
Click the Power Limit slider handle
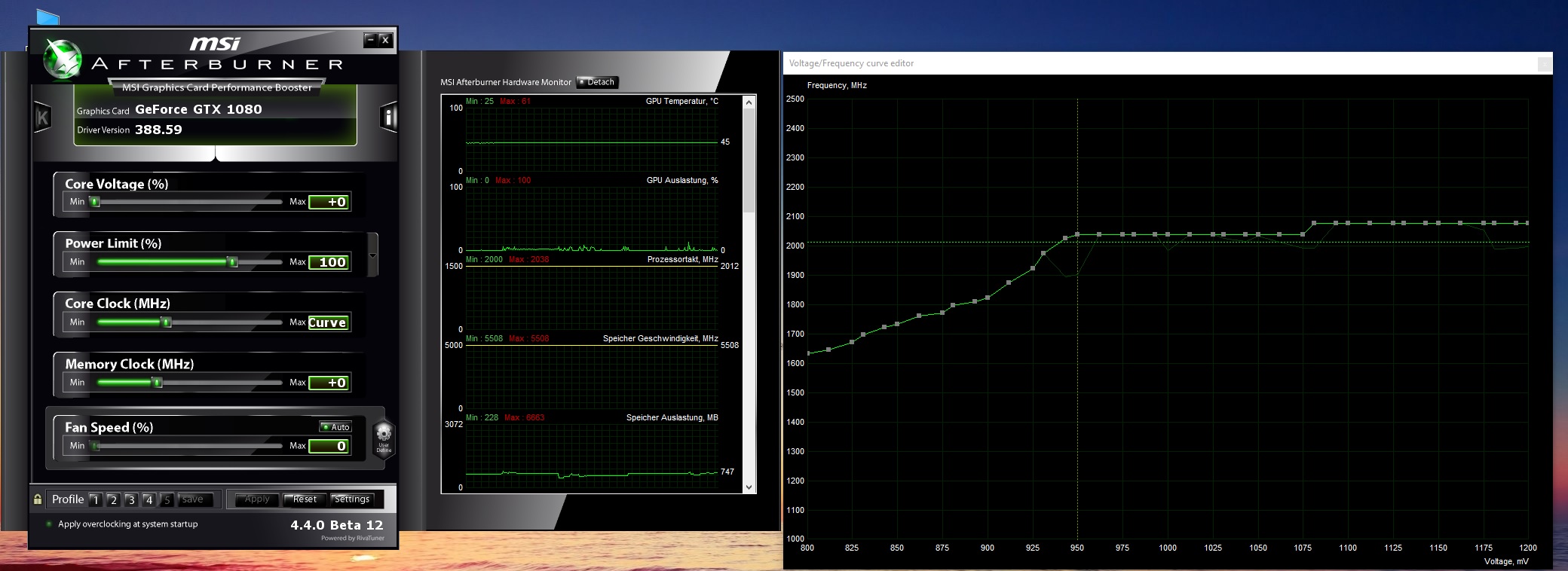click(233, 262)
